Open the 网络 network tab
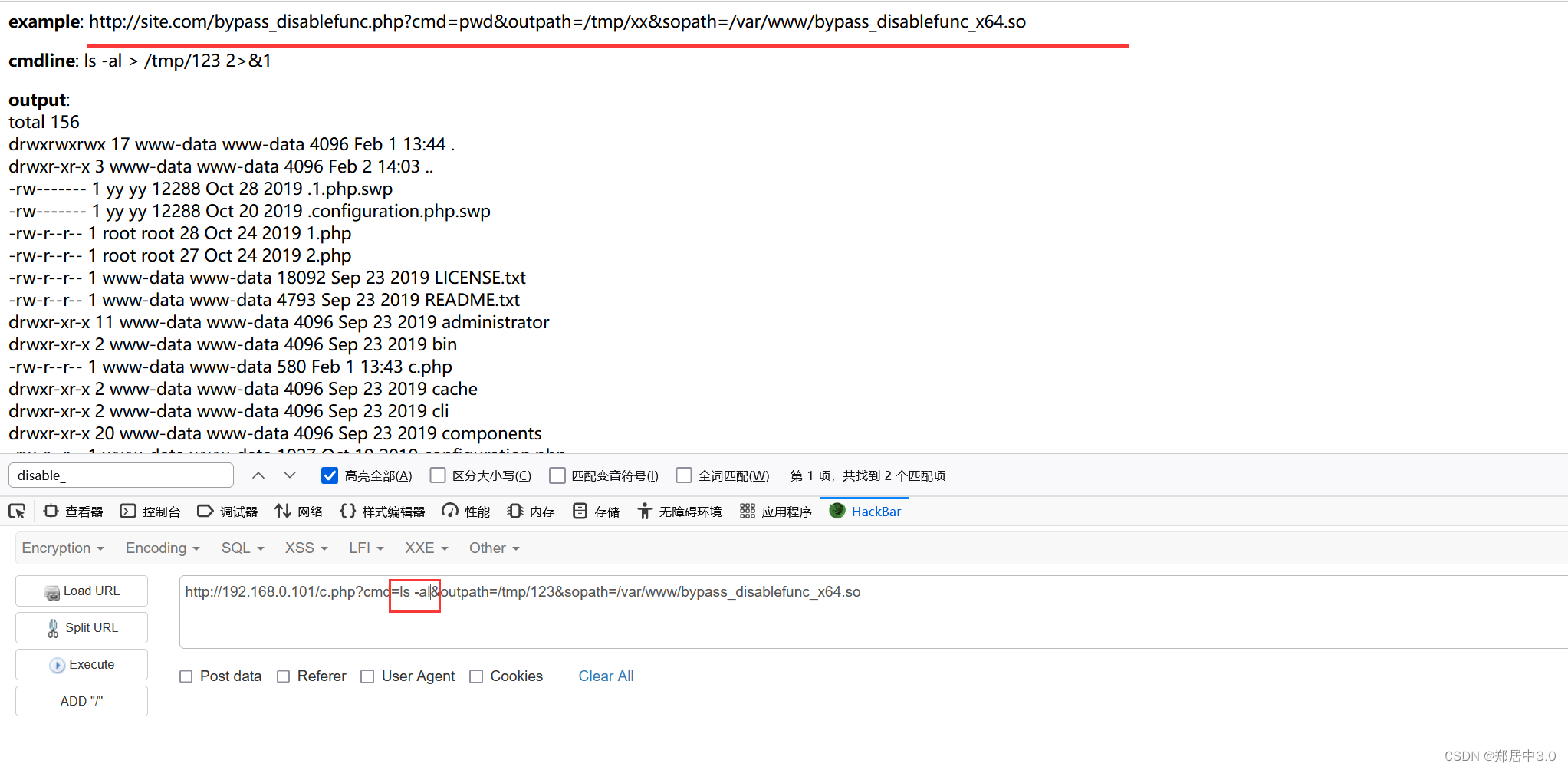The width and height of the screenshot is (1568, 770). pos(299,512)
